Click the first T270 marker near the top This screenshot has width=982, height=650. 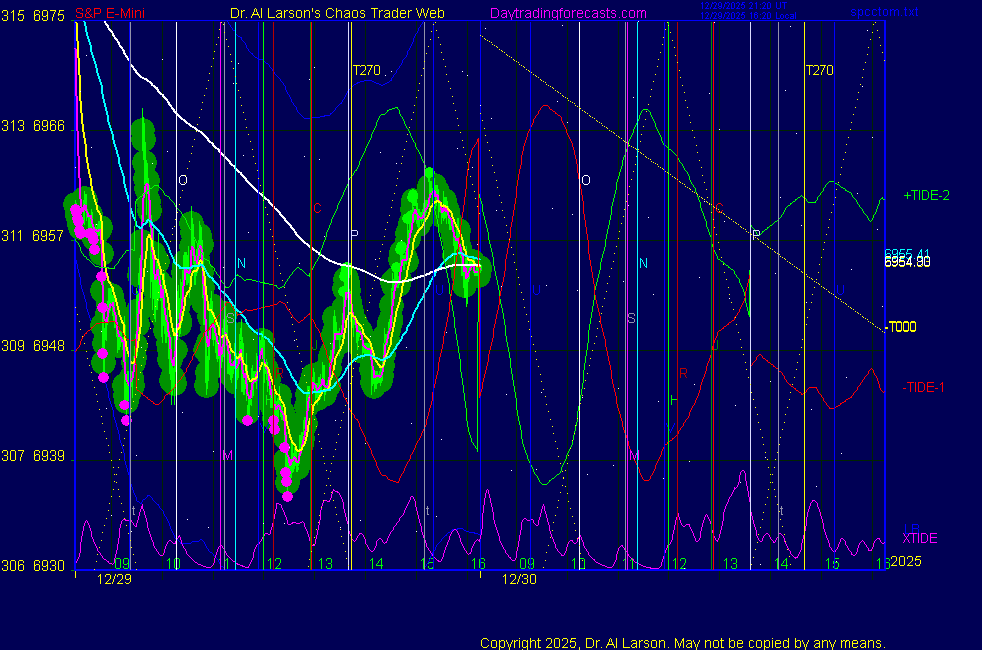(368, 71)
